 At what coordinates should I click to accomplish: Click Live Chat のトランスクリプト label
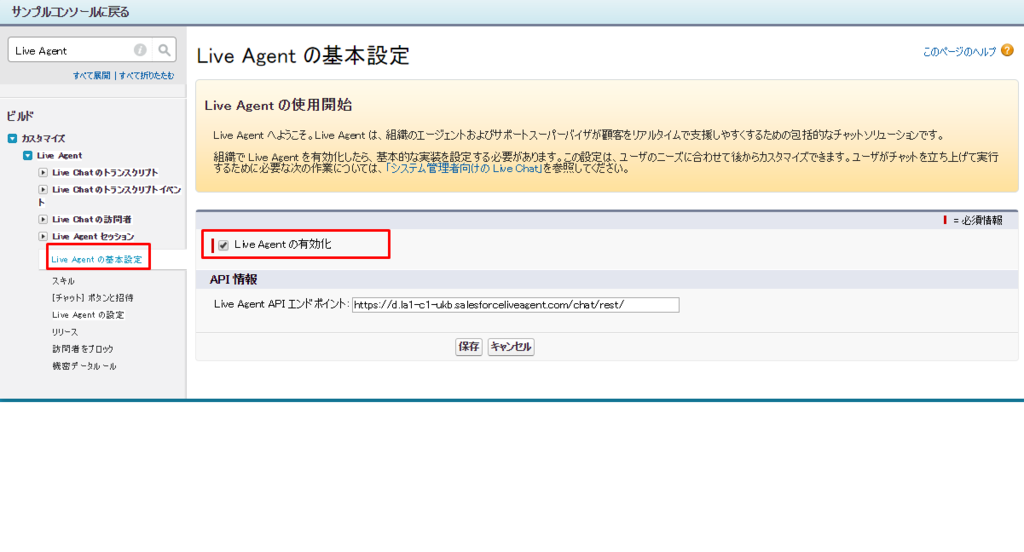(x=105, y=172)
